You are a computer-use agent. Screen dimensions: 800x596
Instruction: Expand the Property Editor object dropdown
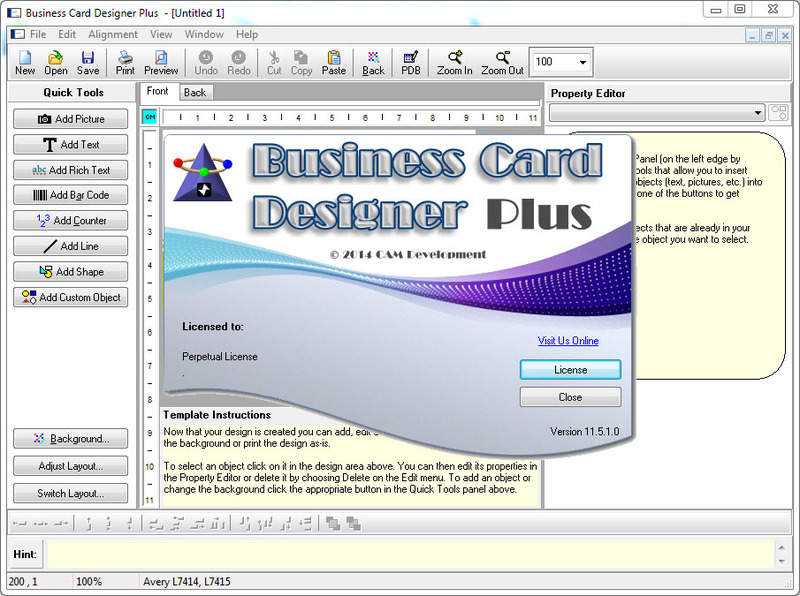[x=758, y=113]
